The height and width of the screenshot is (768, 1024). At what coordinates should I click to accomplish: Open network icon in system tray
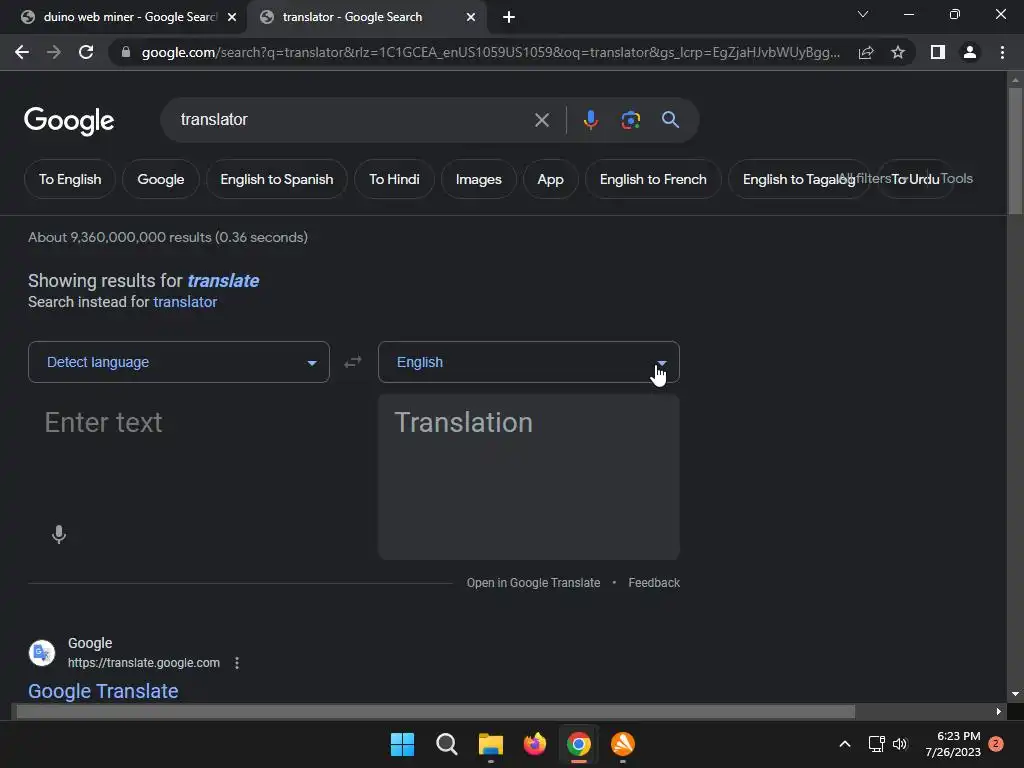(x=876, y=744)
